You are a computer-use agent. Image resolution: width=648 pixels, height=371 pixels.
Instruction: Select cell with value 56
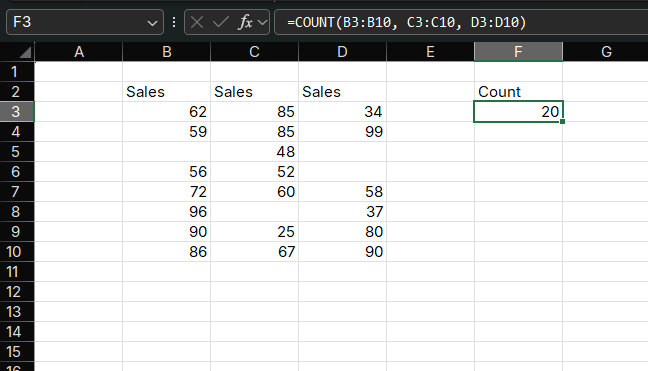(x=167, y=171)
